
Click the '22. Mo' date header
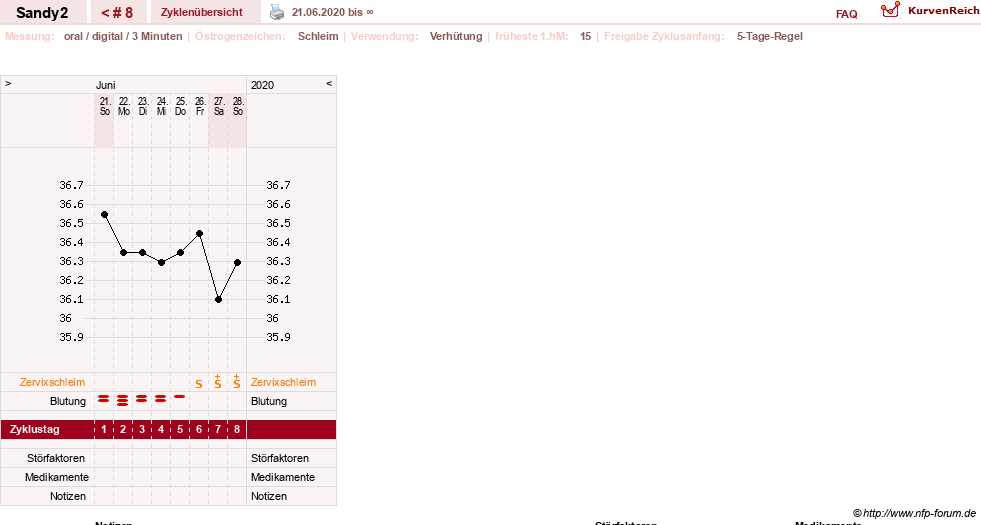pos(124,106)
